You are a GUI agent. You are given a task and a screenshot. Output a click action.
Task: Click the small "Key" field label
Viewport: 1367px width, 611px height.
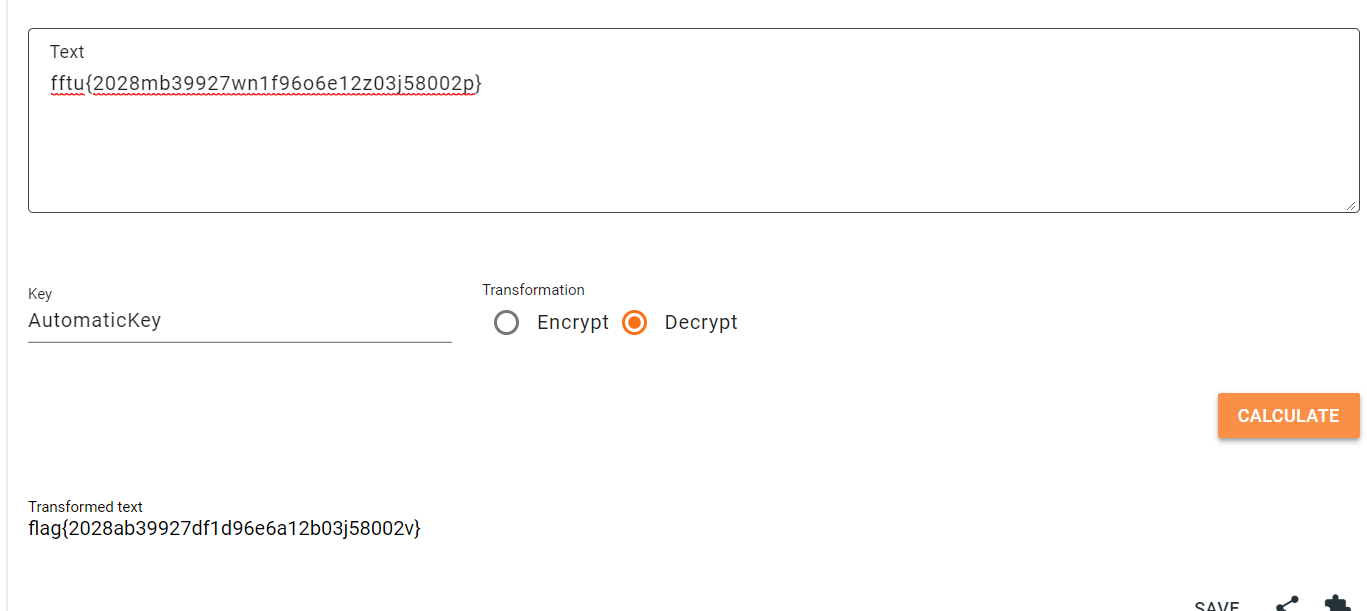(40, 294)
